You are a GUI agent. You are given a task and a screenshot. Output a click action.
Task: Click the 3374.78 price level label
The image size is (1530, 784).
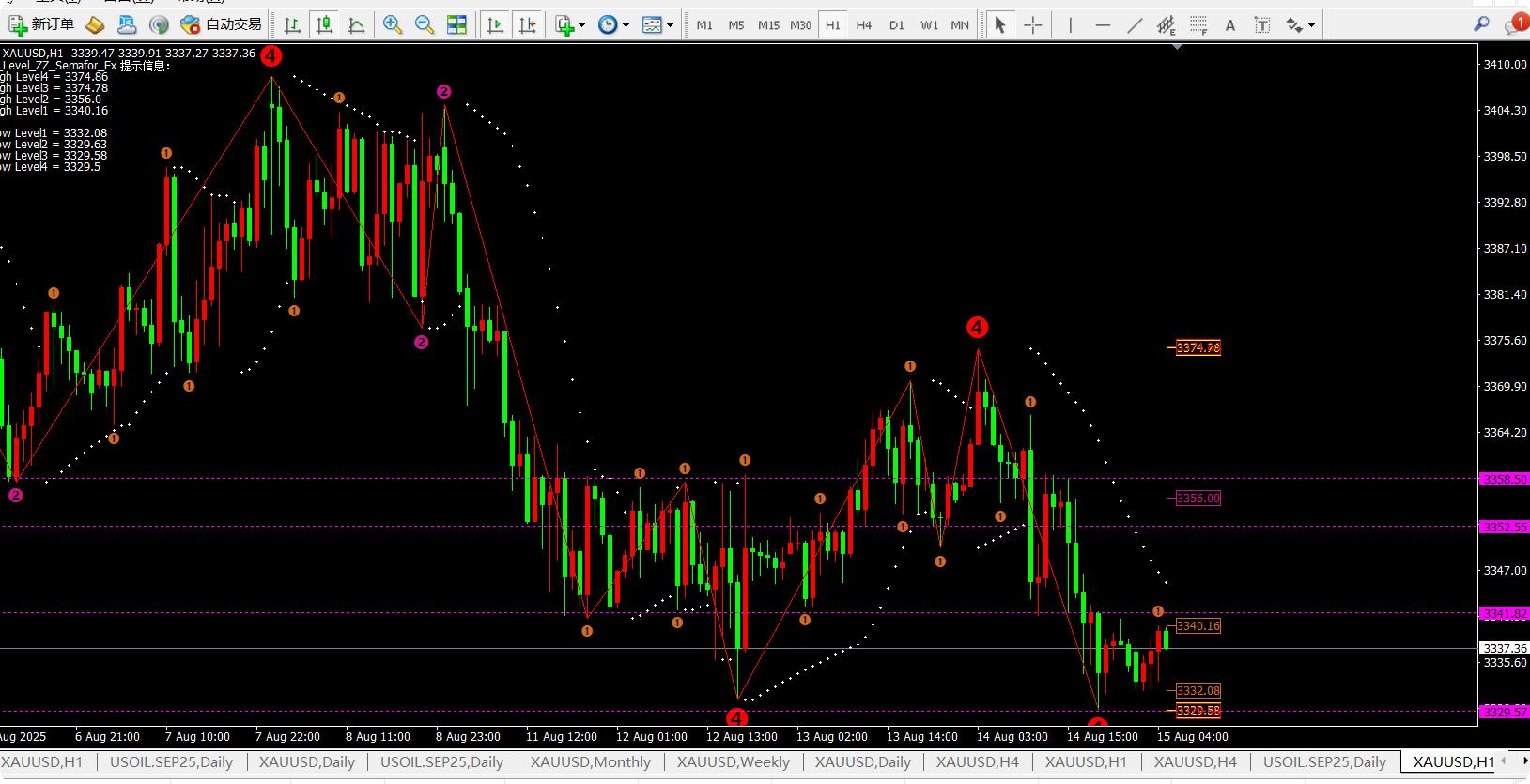pos(1198,348)
